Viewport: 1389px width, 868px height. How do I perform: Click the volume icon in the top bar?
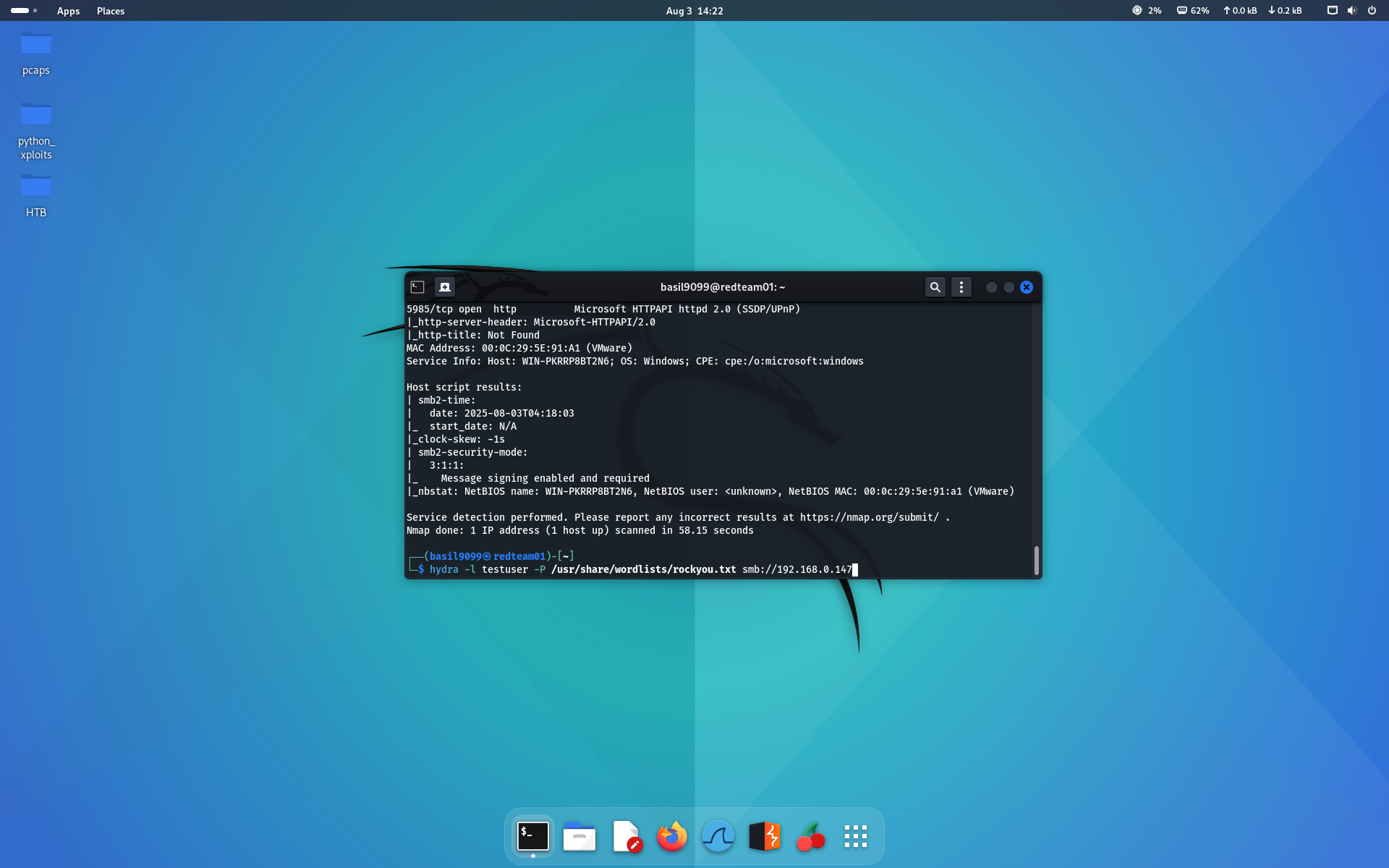1351,11
